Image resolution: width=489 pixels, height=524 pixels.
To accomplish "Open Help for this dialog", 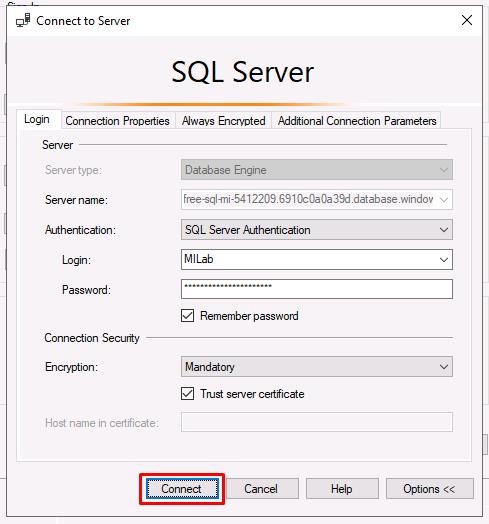I will (342, 489).
